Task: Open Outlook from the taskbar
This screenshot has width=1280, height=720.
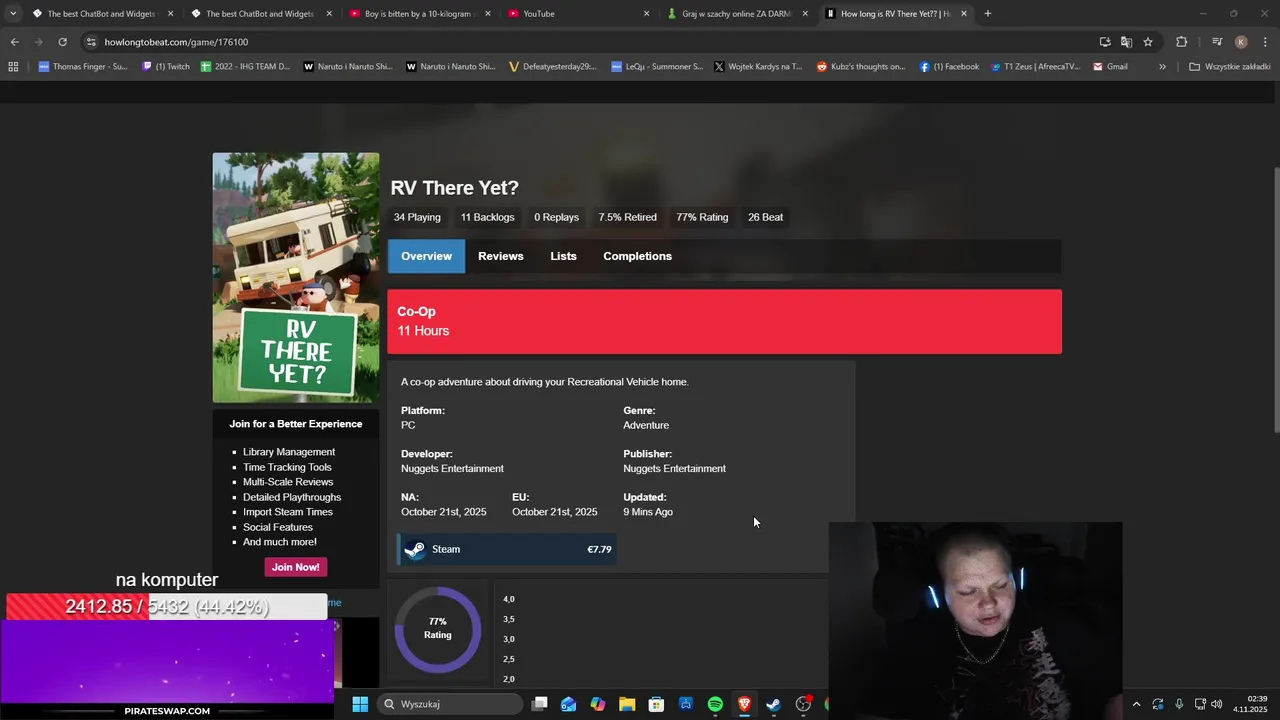Action: pos(569,704)
